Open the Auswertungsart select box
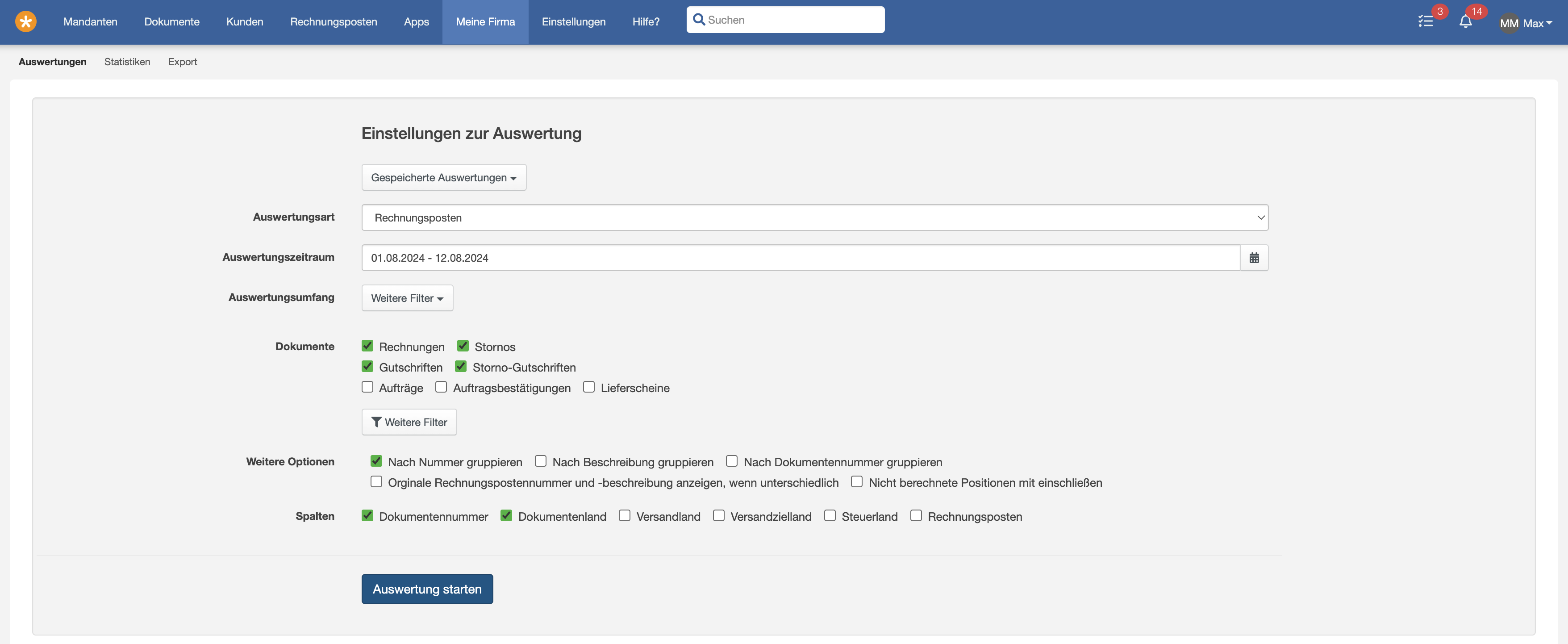Viewport: 1568px width, 644px height. [814, 218]
